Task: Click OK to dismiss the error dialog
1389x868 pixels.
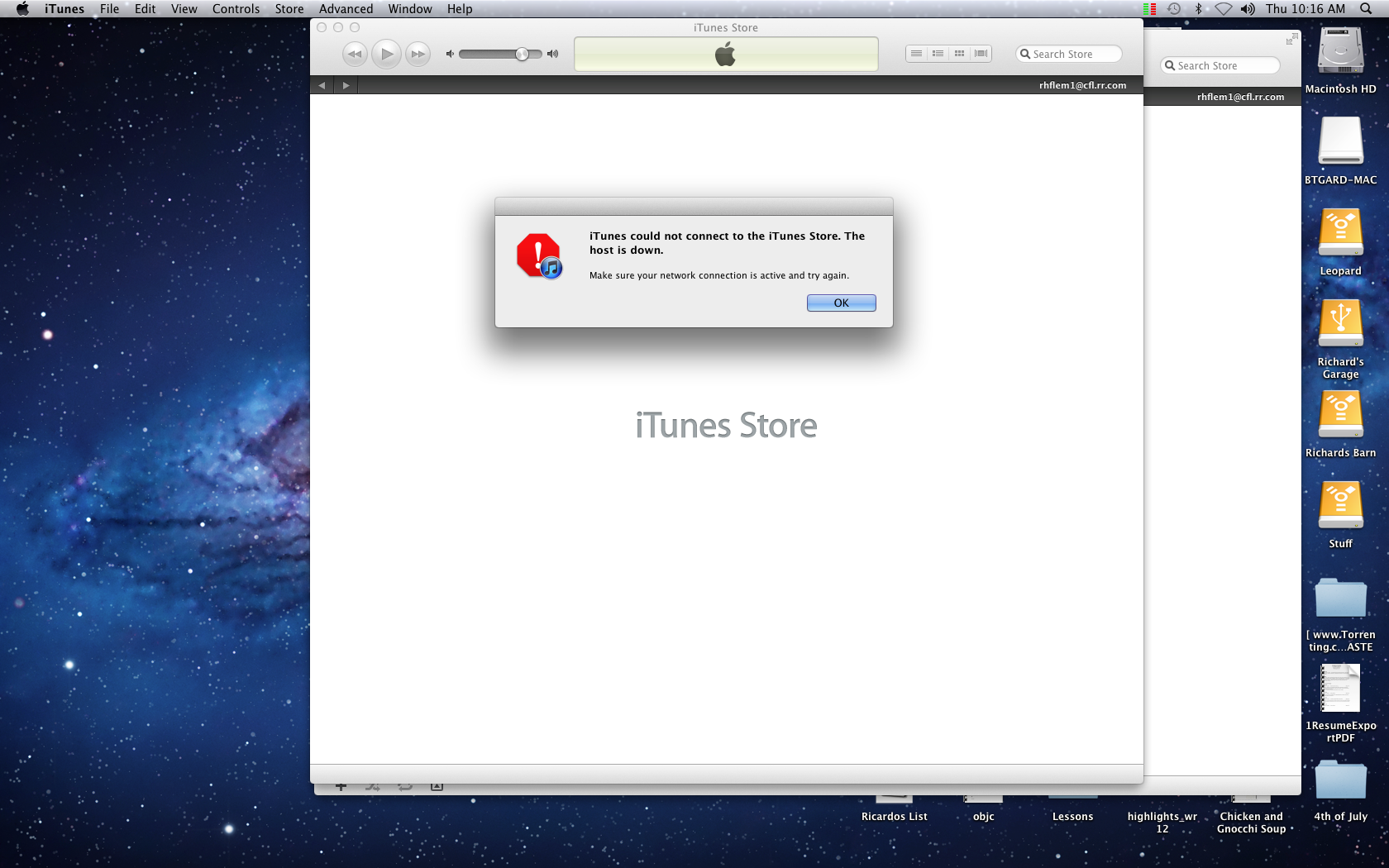Action: pos(841,303)
